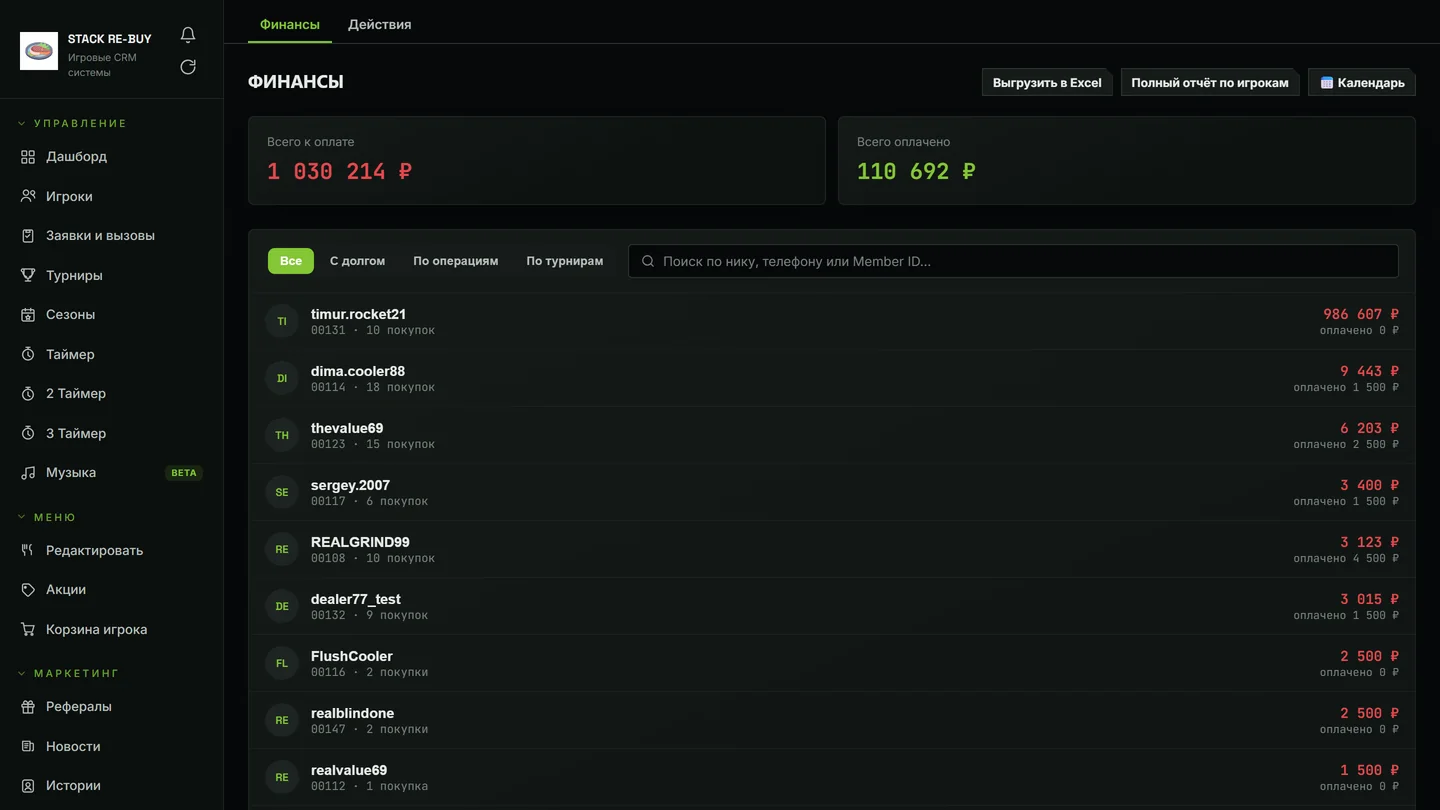Screen dimensions: 1440x810
Task: Switch to the Действия tab
Action: tap(380, 24)
